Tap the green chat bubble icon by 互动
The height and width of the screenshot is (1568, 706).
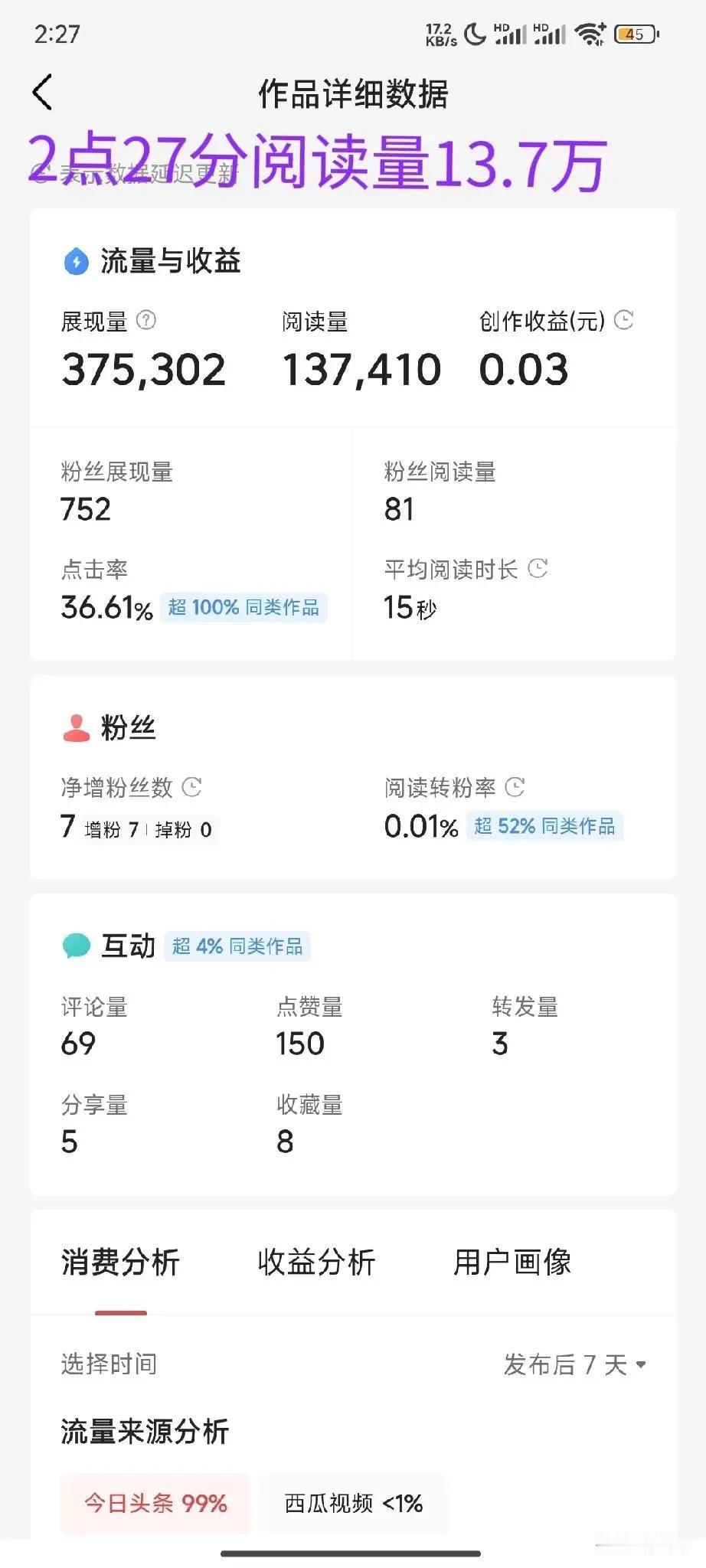pos(76,946)
